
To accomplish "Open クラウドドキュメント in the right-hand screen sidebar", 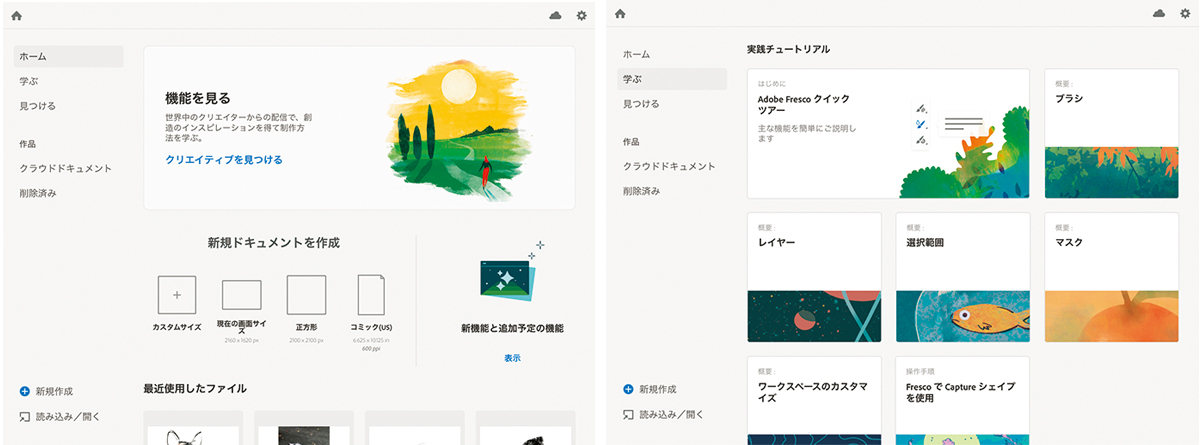I will 669,166.
